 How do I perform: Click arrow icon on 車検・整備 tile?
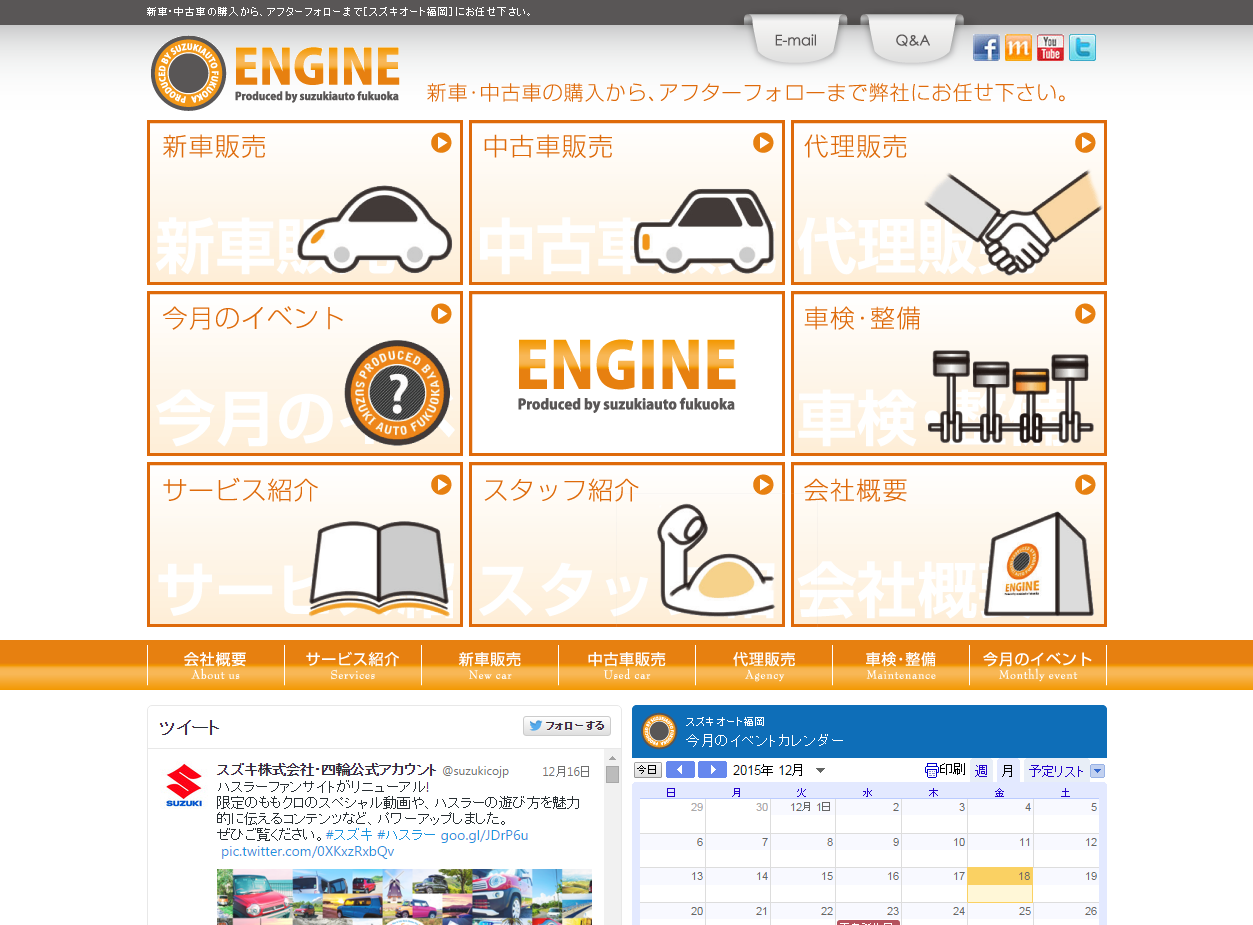(x=1085, y=314)
